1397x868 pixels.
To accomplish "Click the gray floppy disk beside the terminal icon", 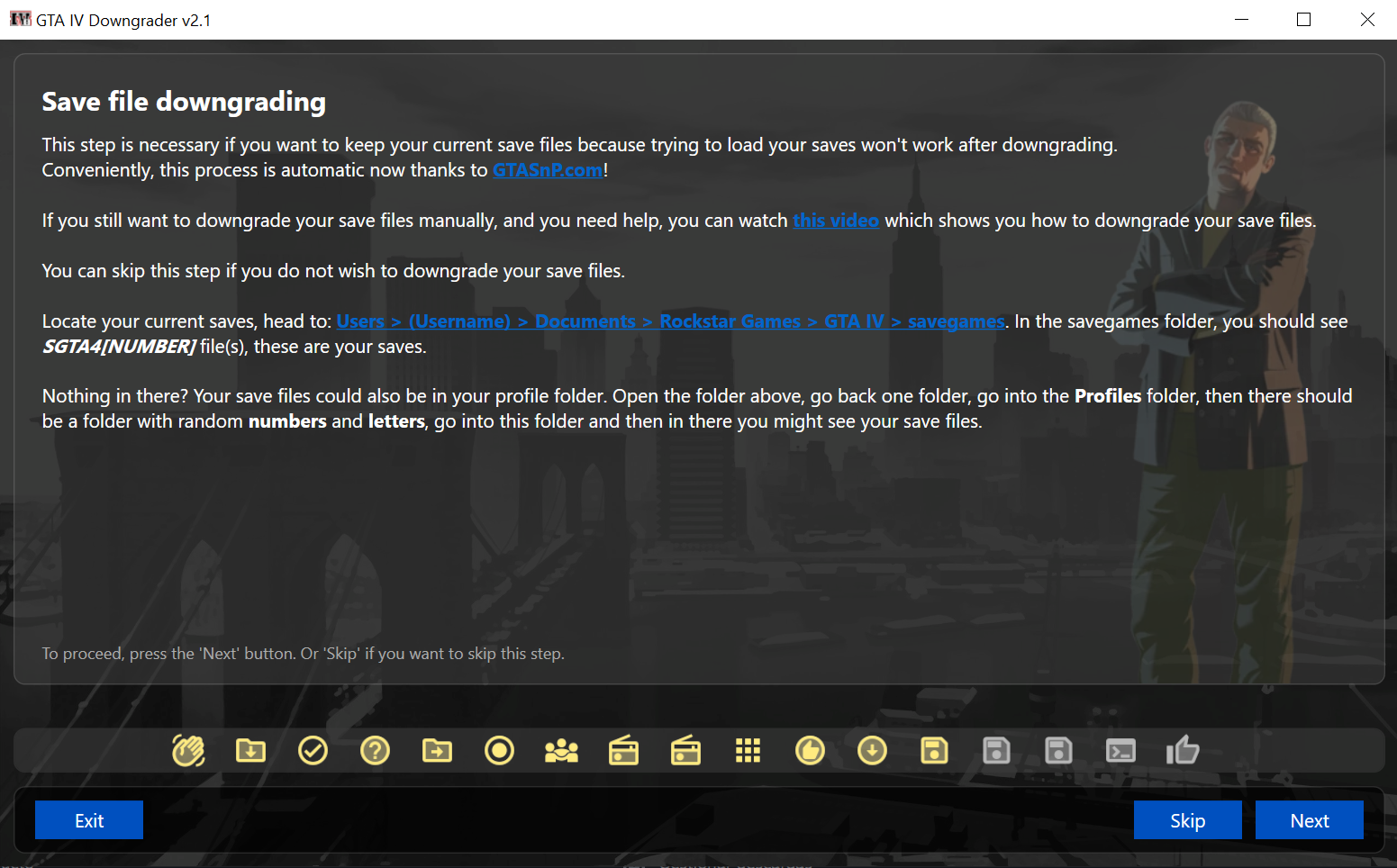I will click(1058, 750).
